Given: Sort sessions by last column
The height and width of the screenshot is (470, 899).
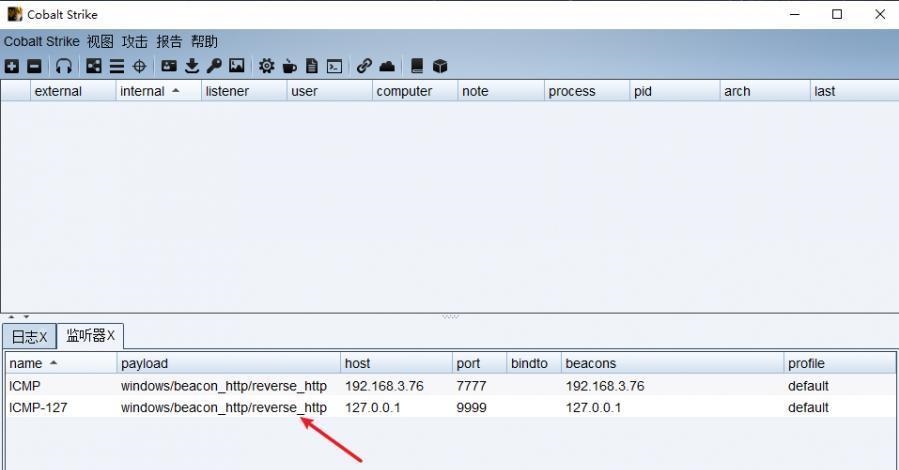Looking at the screenshot, I should click(x=854, y=91).
